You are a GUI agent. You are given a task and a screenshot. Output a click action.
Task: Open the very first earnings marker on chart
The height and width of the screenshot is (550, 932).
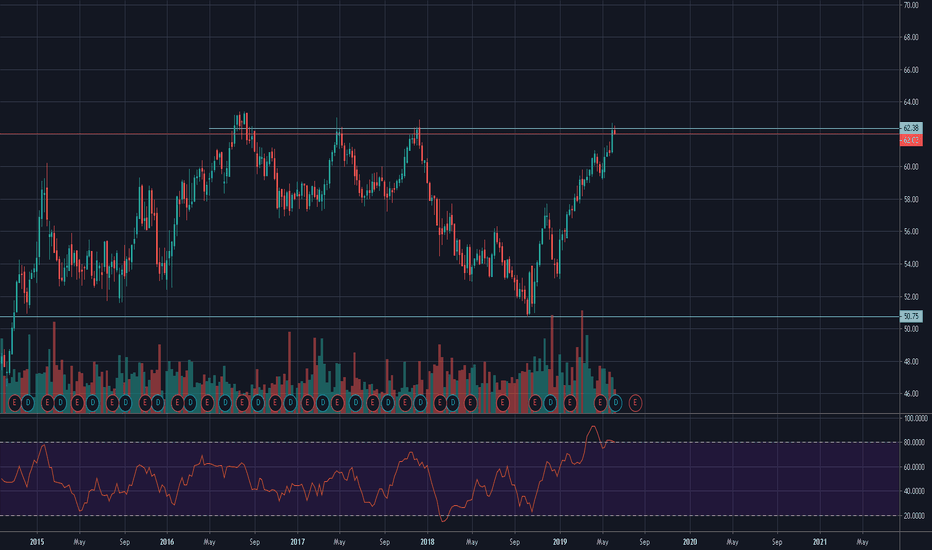point(15,403)
